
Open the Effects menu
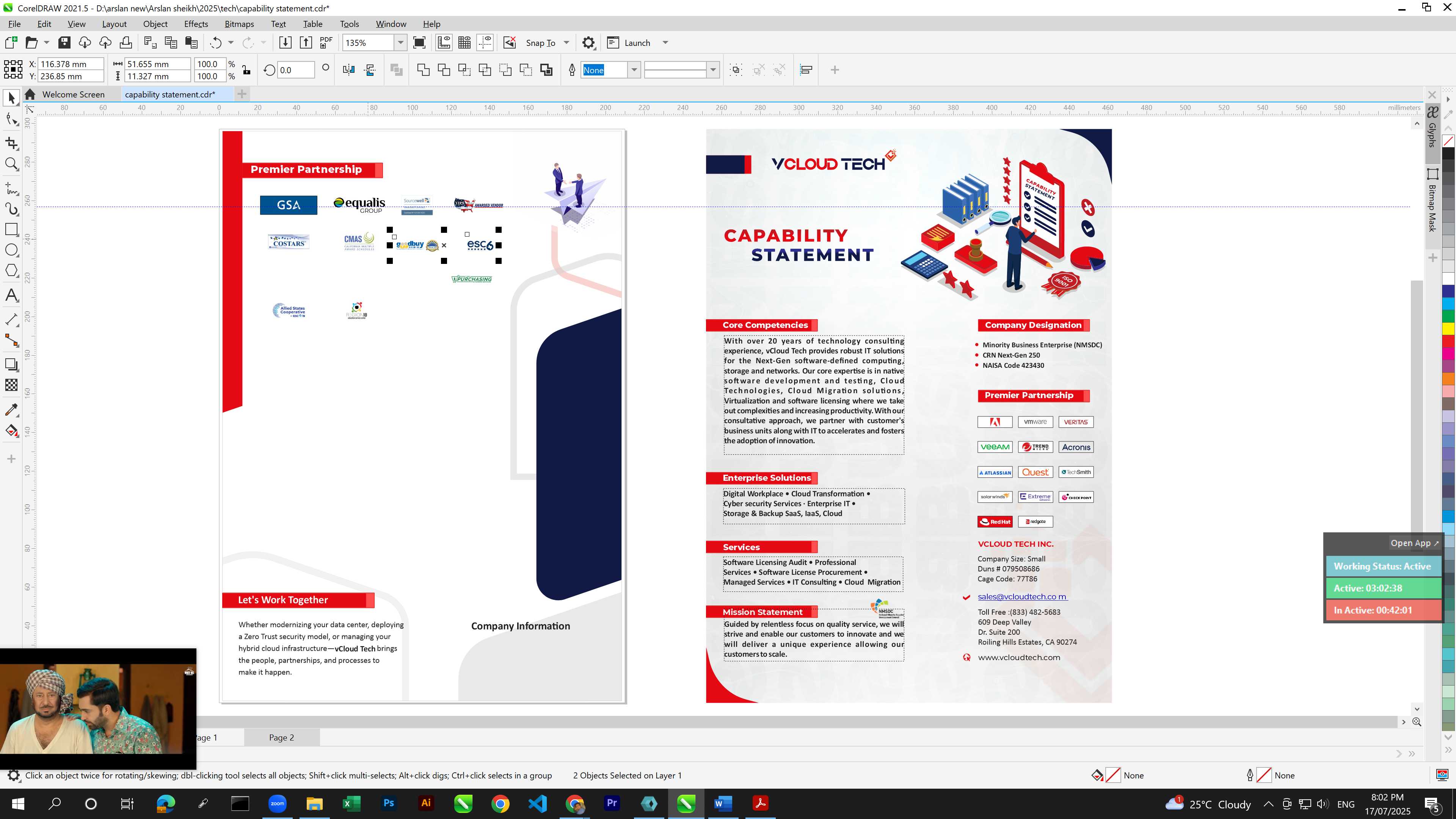tap(196, 24)
